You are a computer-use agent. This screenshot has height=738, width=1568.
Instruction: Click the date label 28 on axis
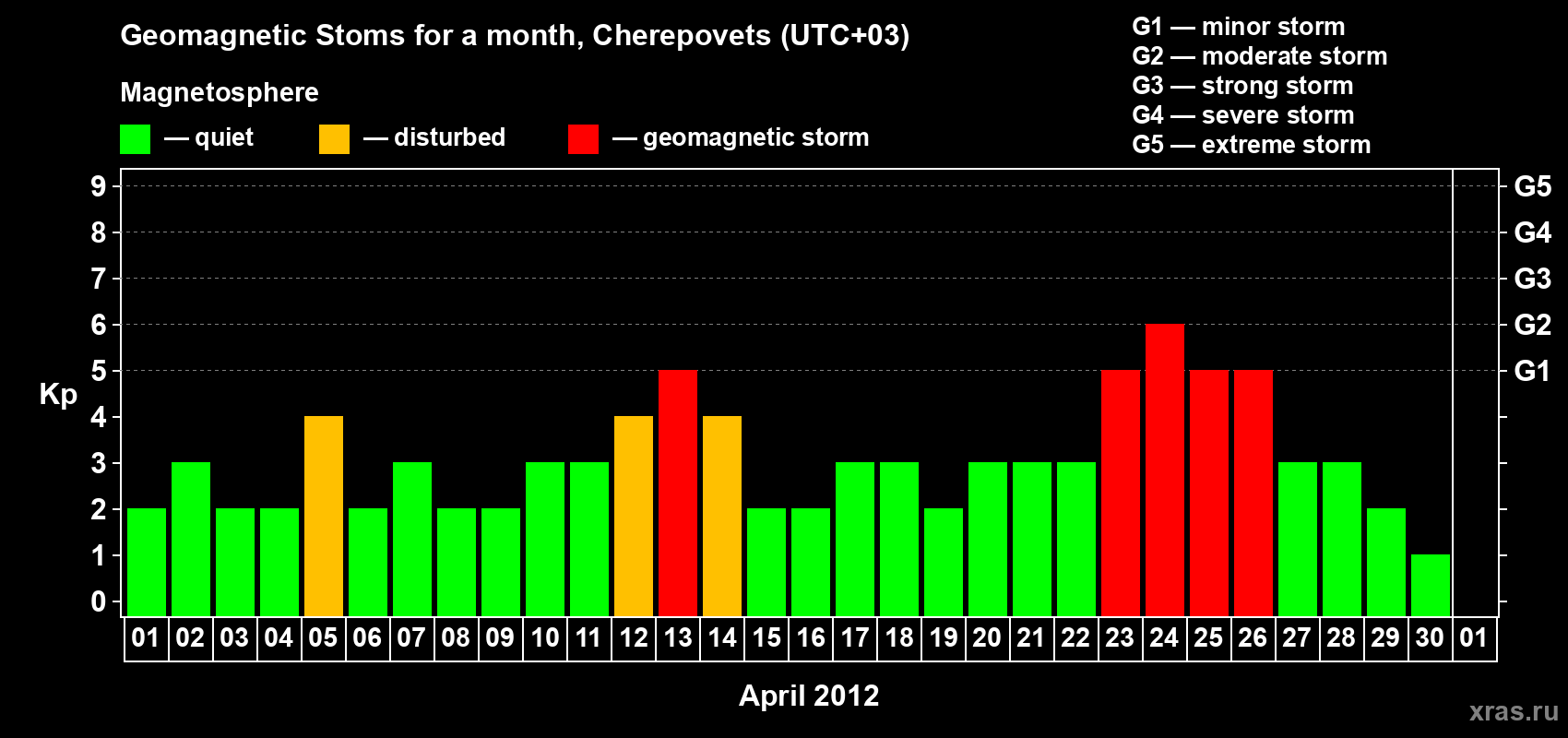(1341, 637)
